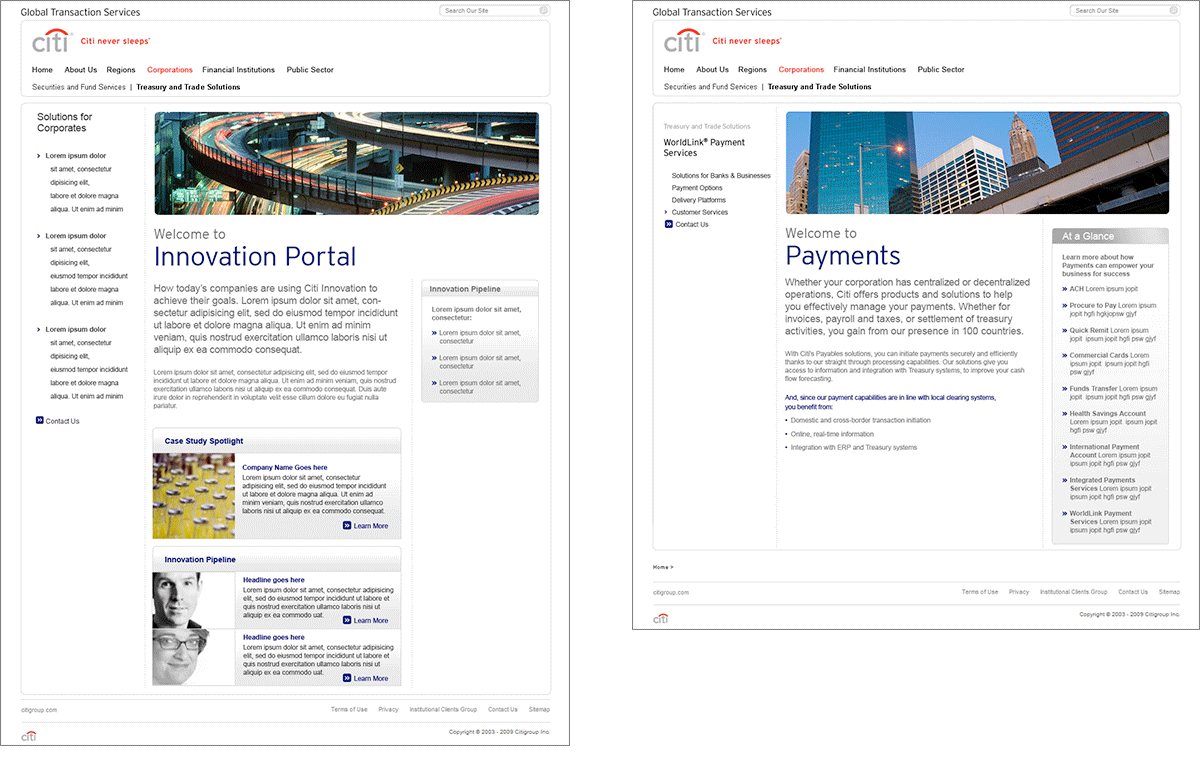
Task: Click the Case Study Spotlight circuit thumbnail
Action: click(194, 496)
